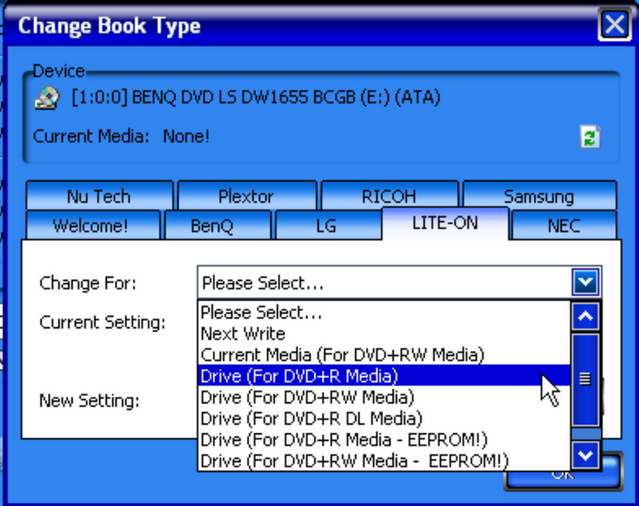Pick 'Drive (For DVD+R Media - EEPROM!)' option
The image size is (639, 506).
pyautogui.click(x=384, y=440)
